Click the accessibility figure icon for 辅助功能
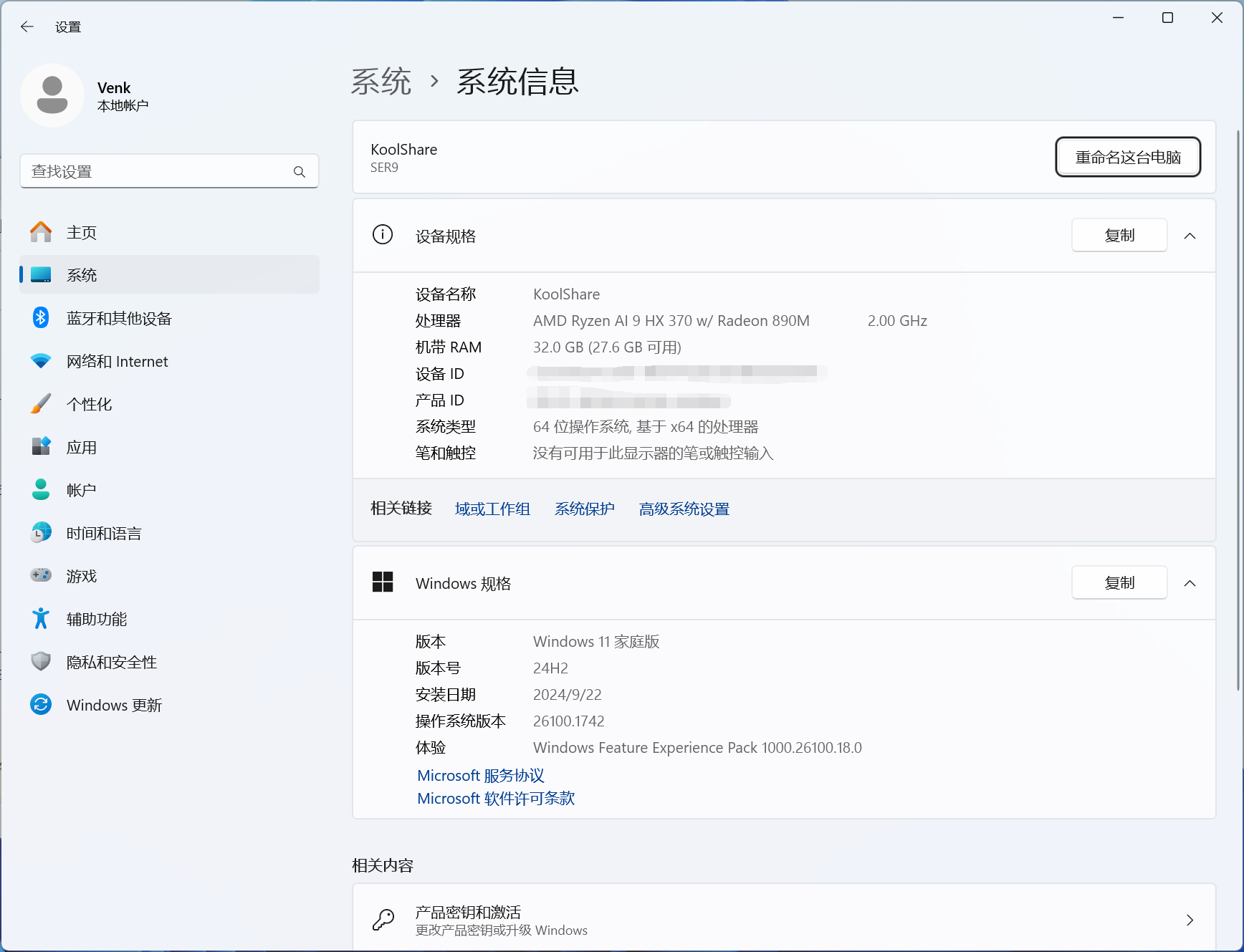This screenshot has height=952, width=1244. pyautogui.click(x=41, y=618)
